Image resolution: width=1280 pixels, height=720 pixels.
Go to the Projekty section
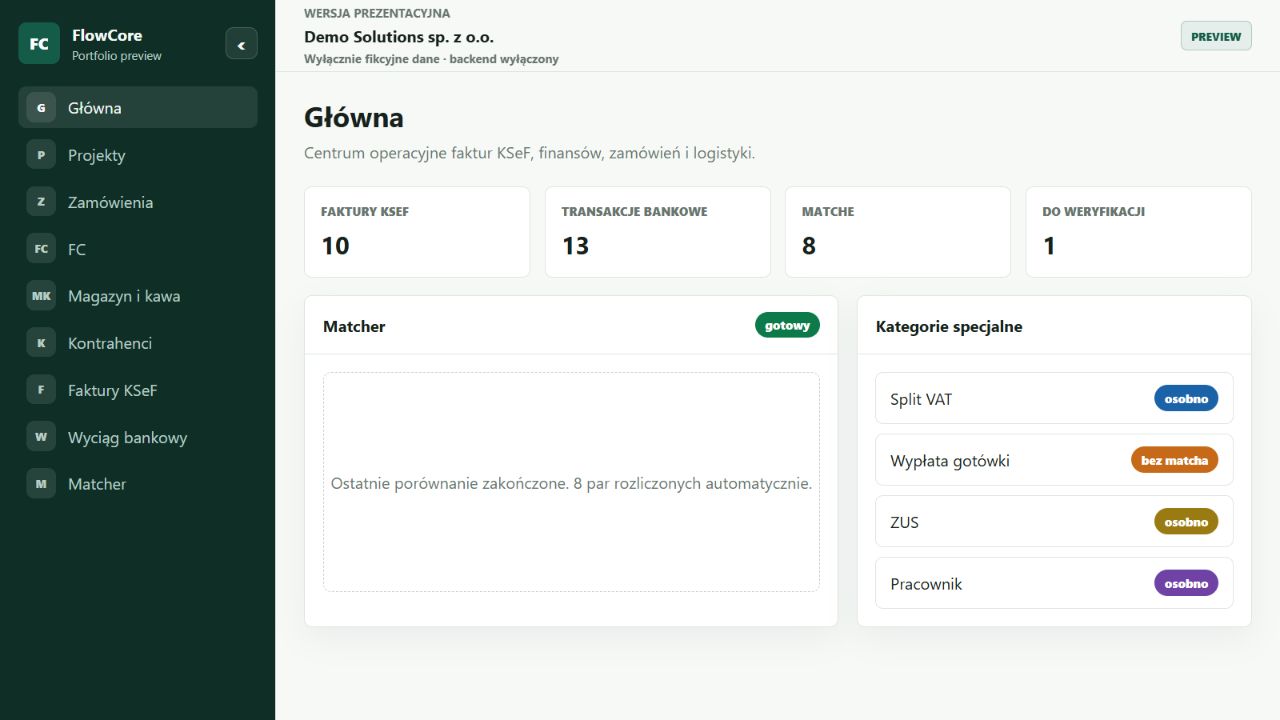[138, 155]
